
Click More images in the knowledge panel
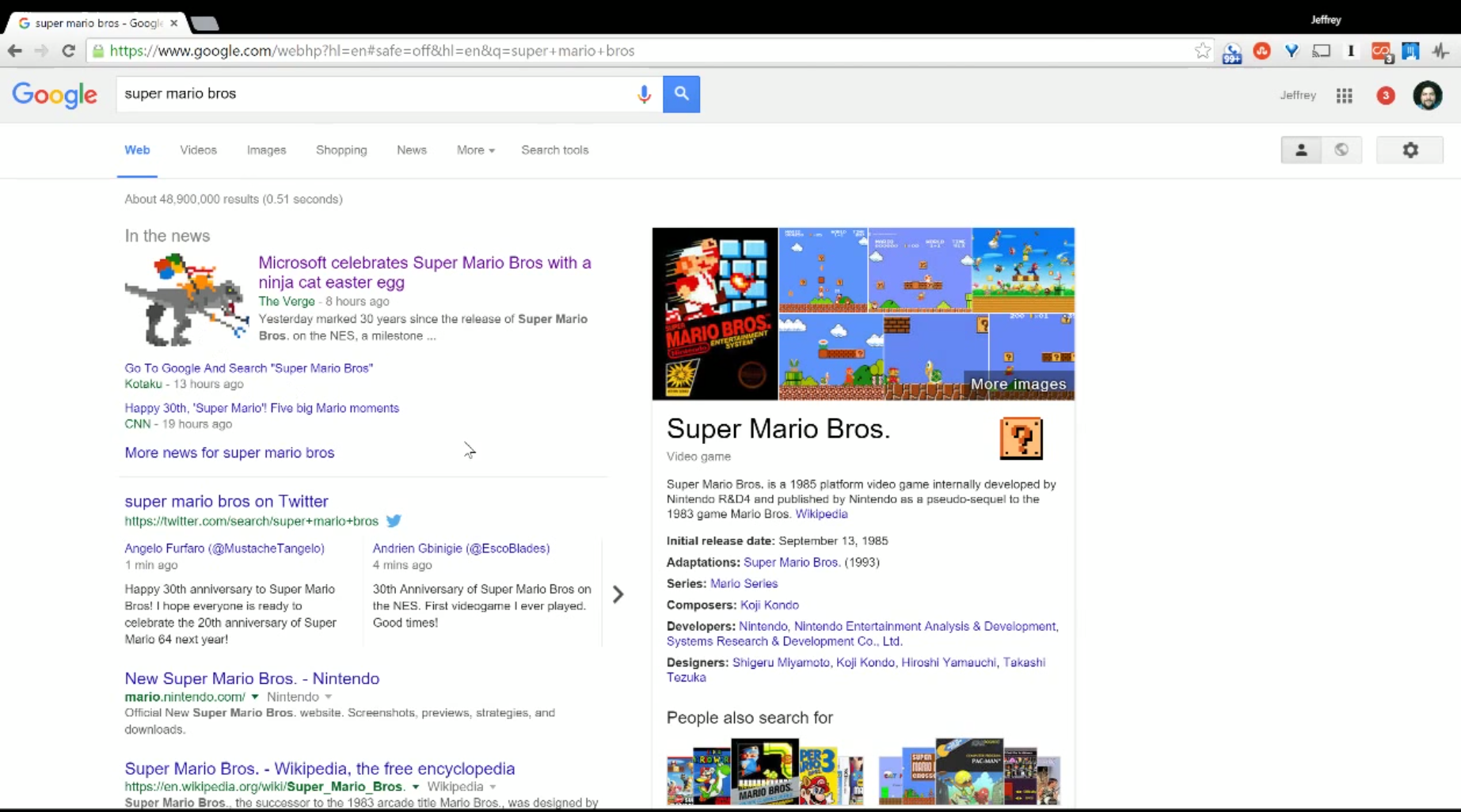pyautogui.click(x=1018, y=384)
